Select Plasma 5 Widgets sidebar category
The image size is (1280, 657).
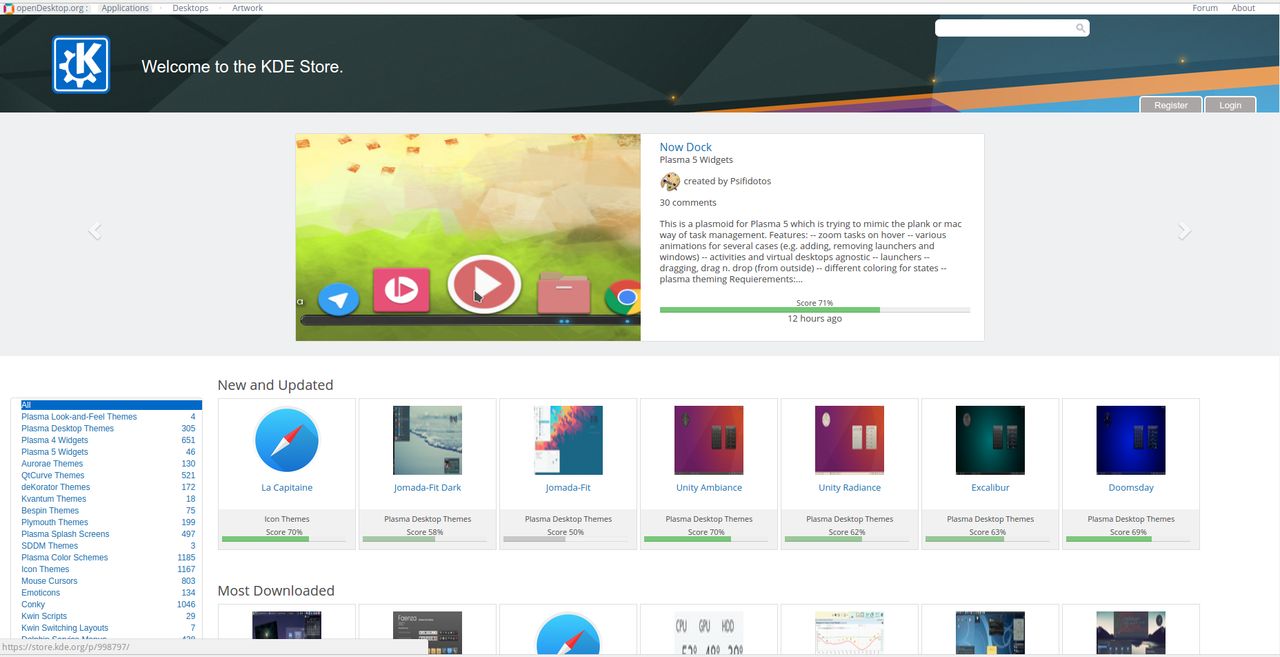(x=55, y=452)
